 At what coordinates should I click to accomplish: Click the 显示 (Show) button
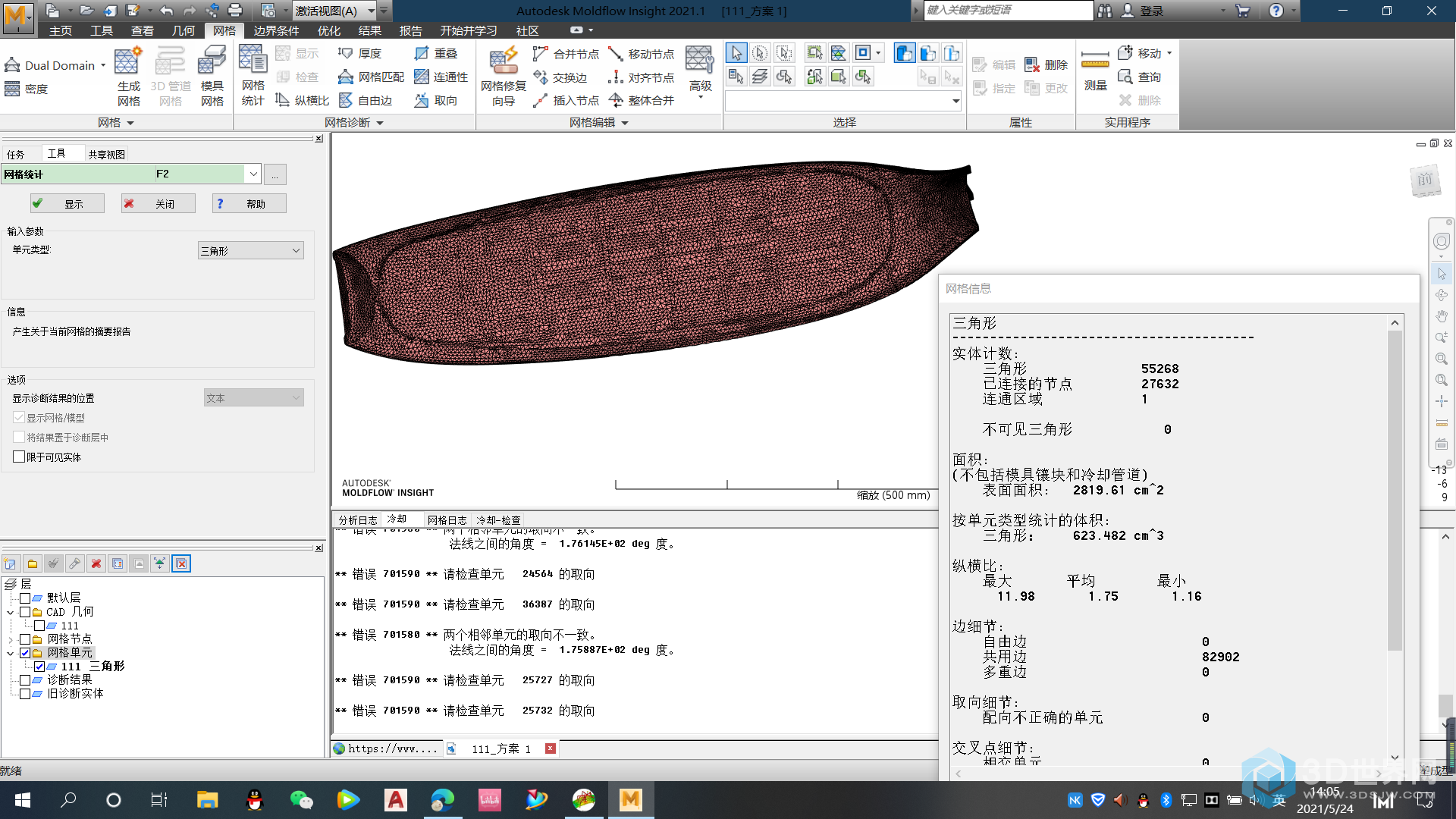coord(67,203)
